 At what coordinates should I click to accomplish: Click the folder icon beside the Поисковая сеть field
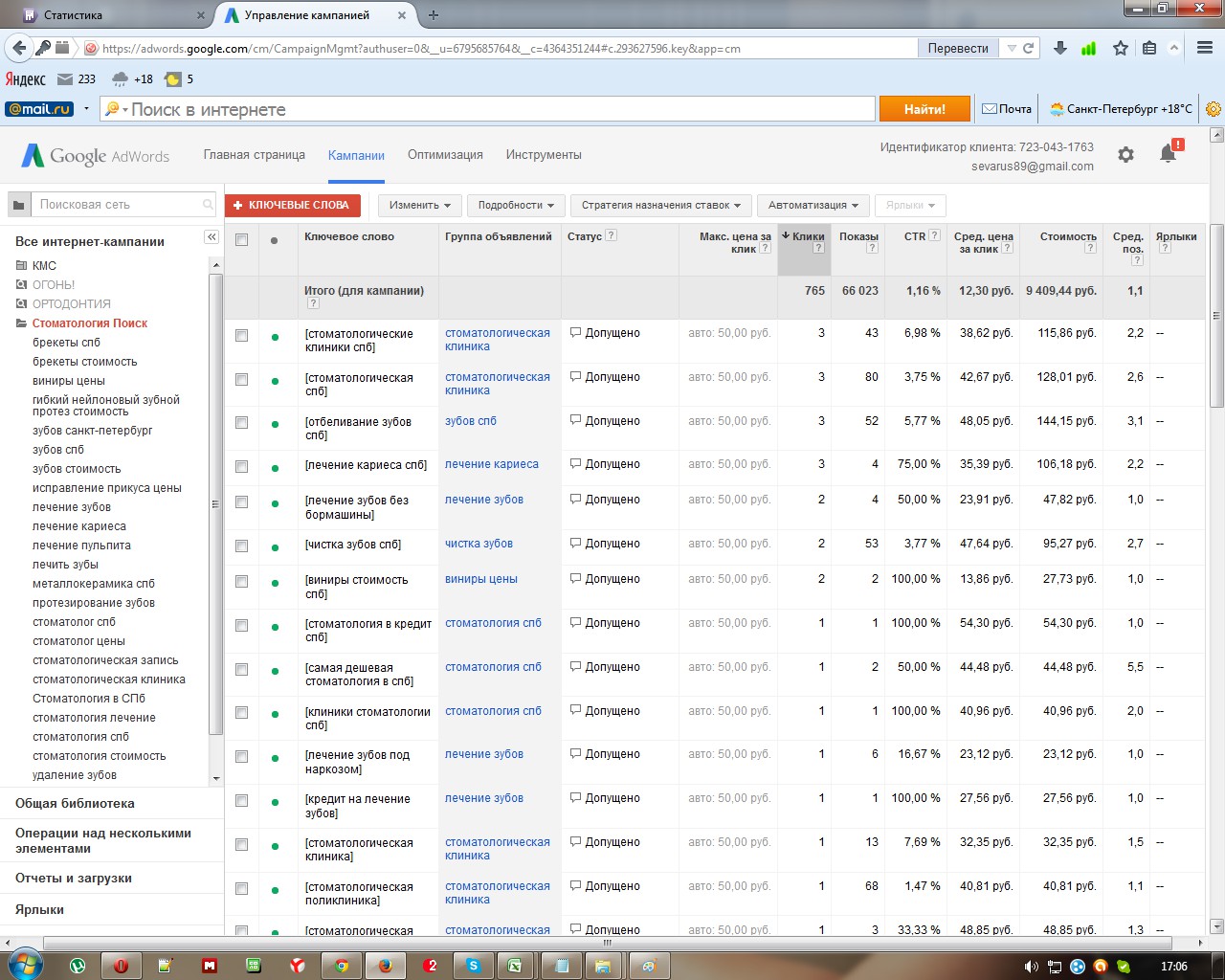(17, 205)
